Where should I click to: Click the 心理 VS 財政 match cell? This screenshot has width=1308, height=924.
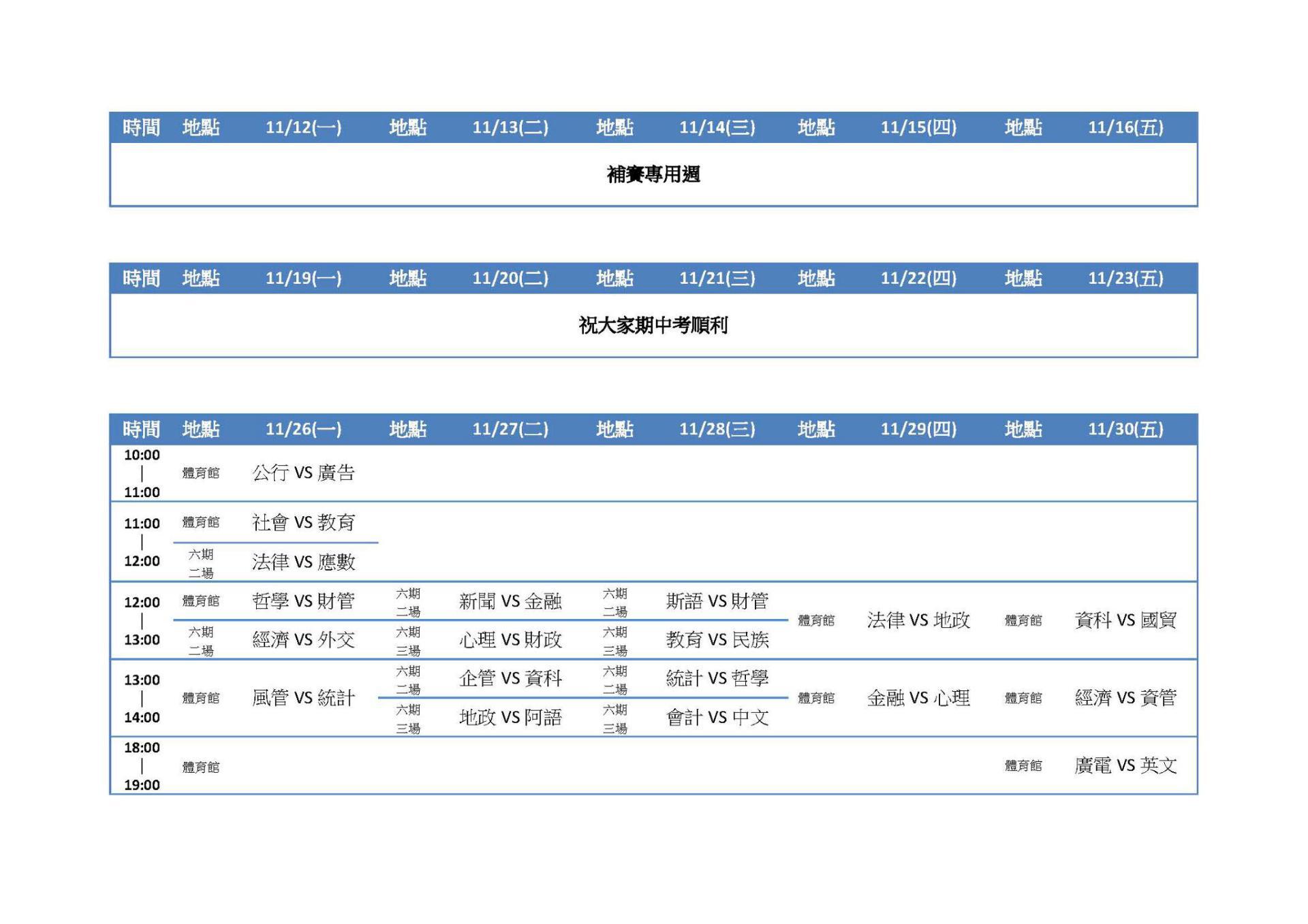click(x=510, y=639)
